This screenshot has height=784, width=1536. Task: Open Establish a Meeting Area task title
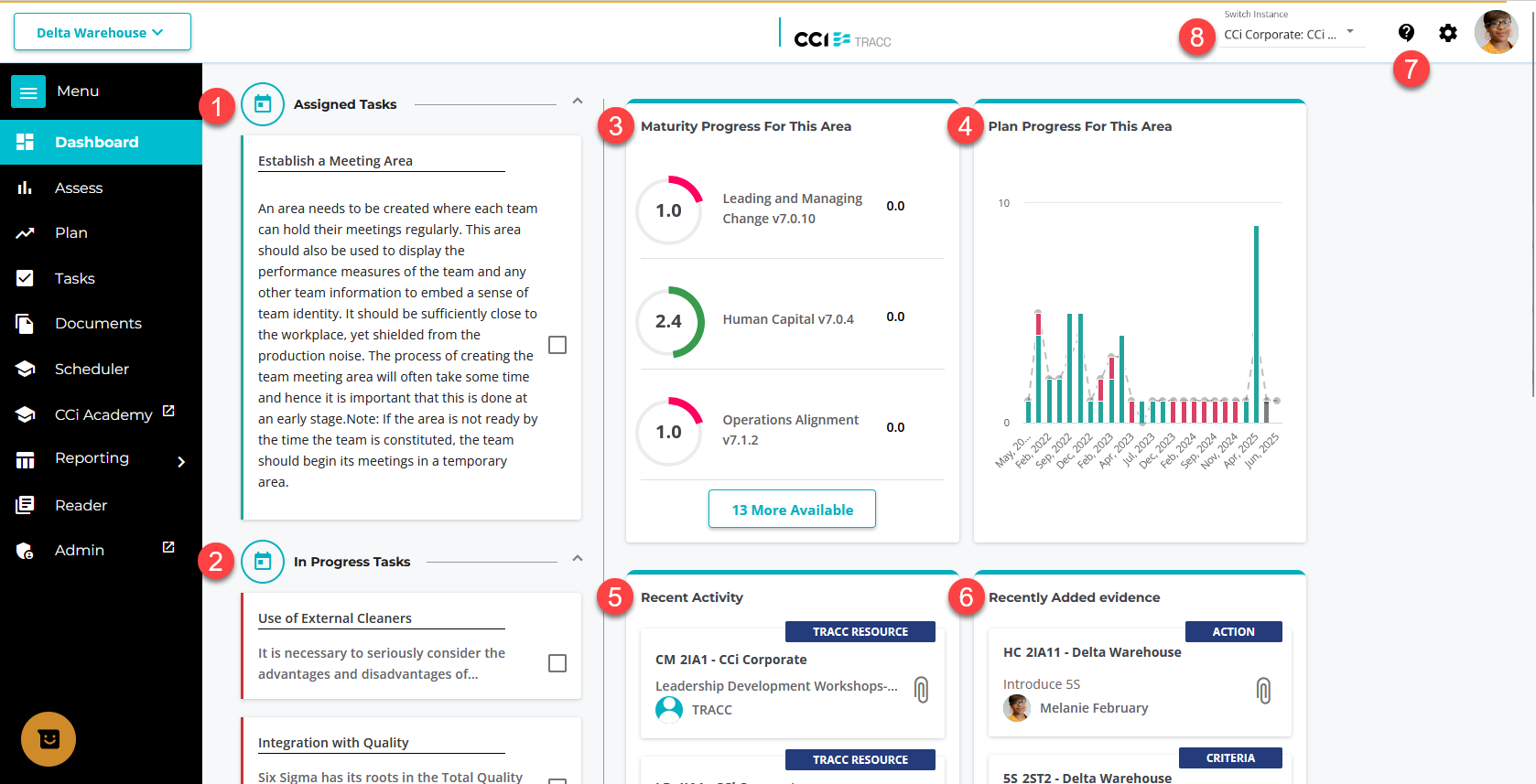click(335, 161)
